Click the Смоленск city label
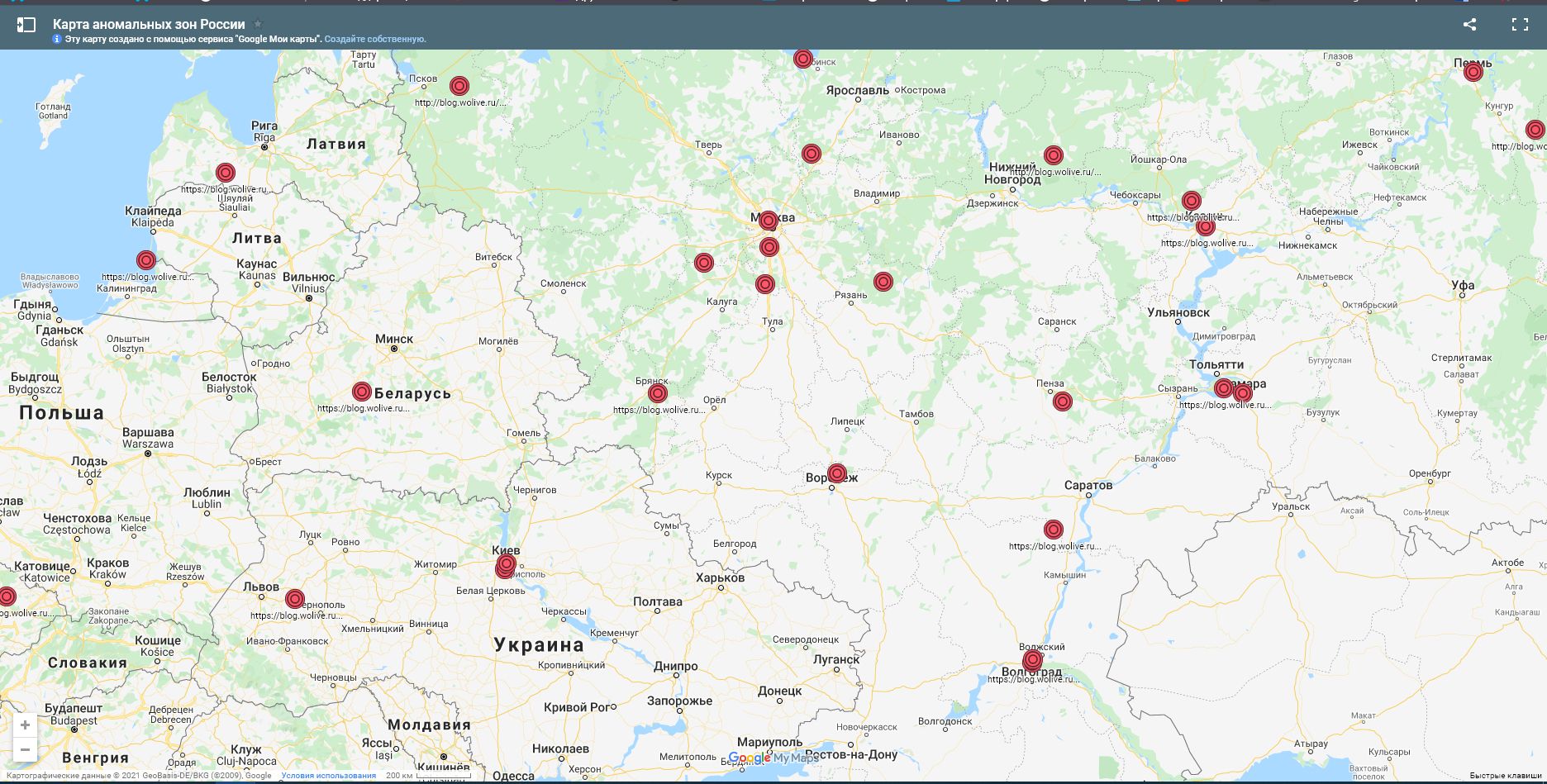Viewport: 1547px width, 784px height. [x=564, y=283]
